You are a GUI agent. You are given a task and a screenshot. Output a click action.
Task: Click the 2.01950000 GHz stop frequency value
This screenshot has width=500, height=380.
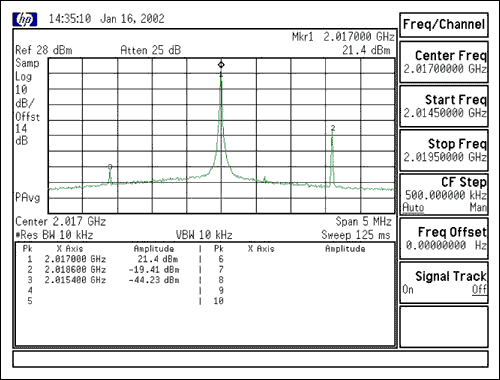[445, 157]
